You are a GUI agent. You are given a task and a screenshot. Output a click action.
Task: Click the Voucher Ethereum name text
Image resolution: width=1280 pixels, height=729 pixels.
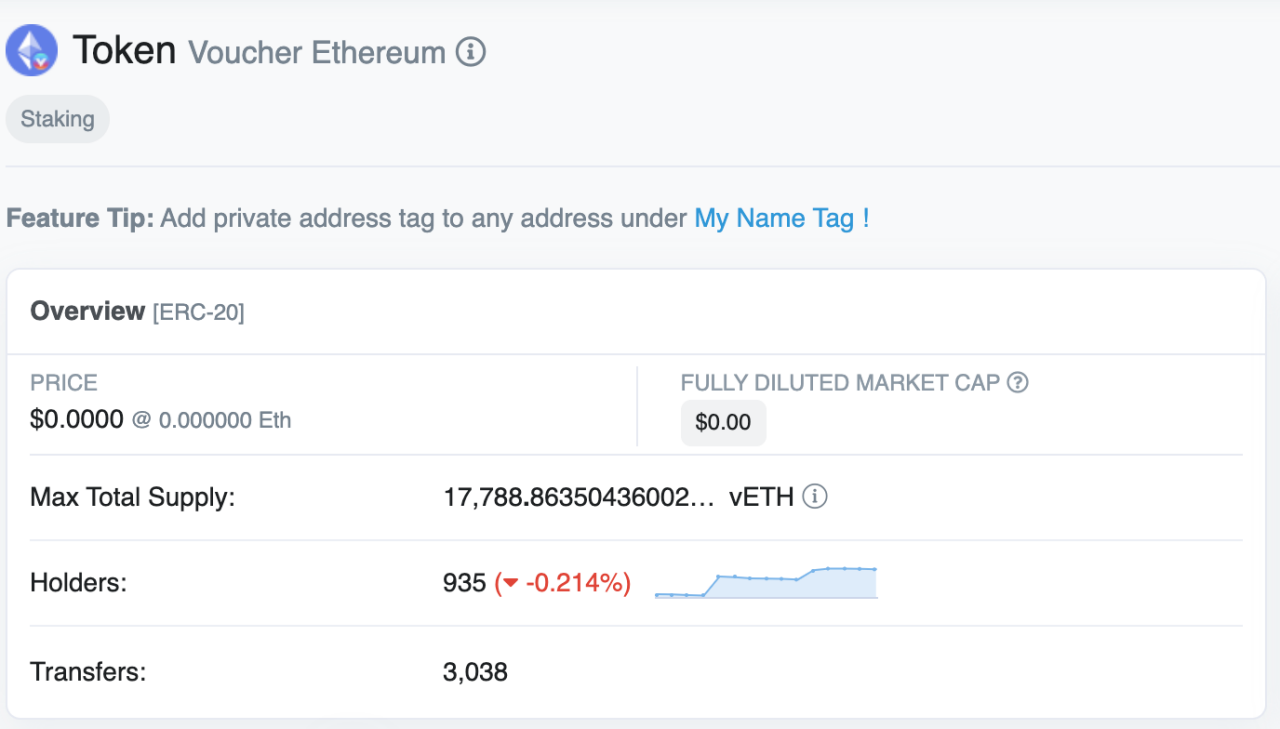317,52
